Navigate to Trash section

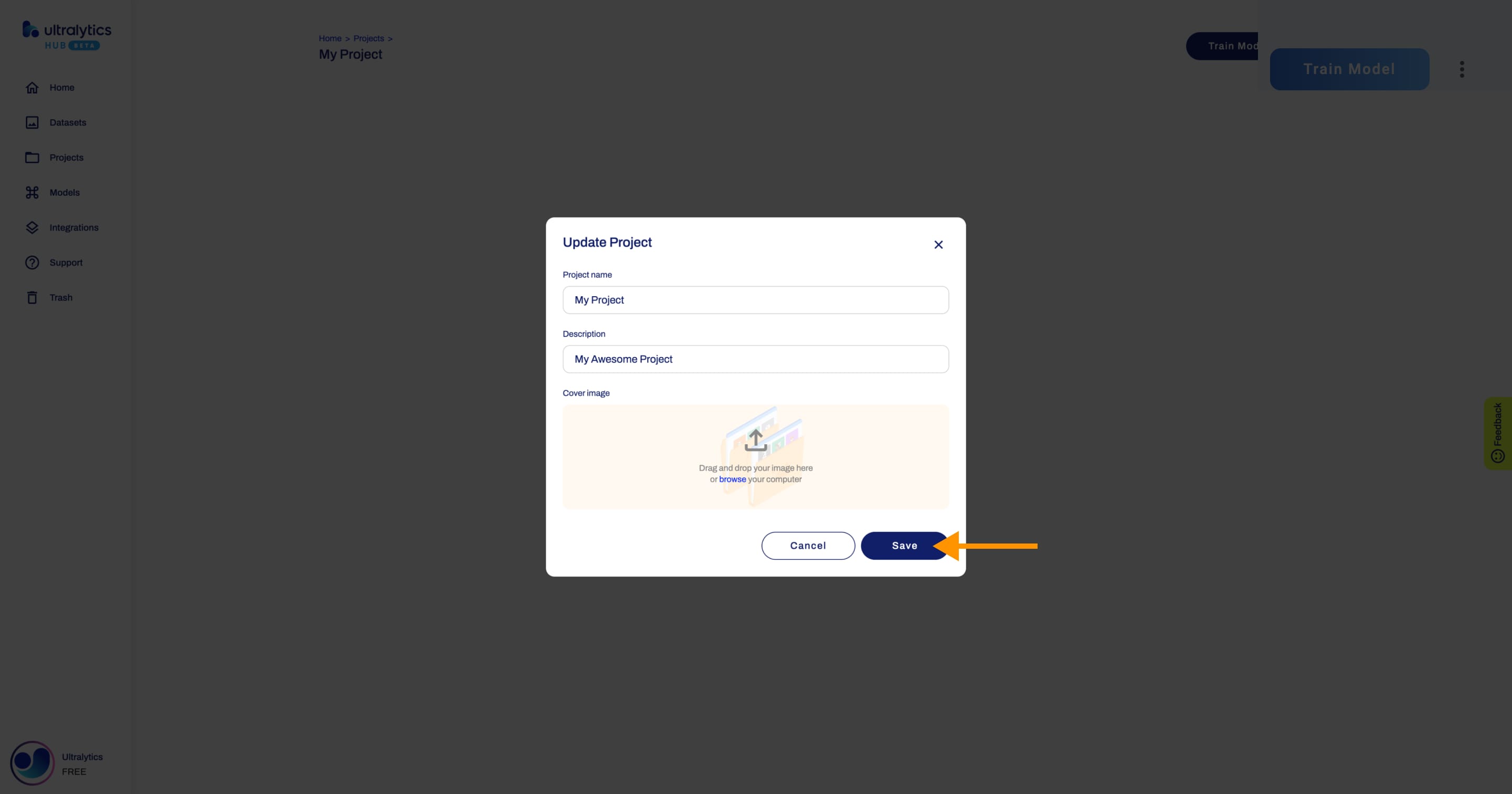[61, 297]
